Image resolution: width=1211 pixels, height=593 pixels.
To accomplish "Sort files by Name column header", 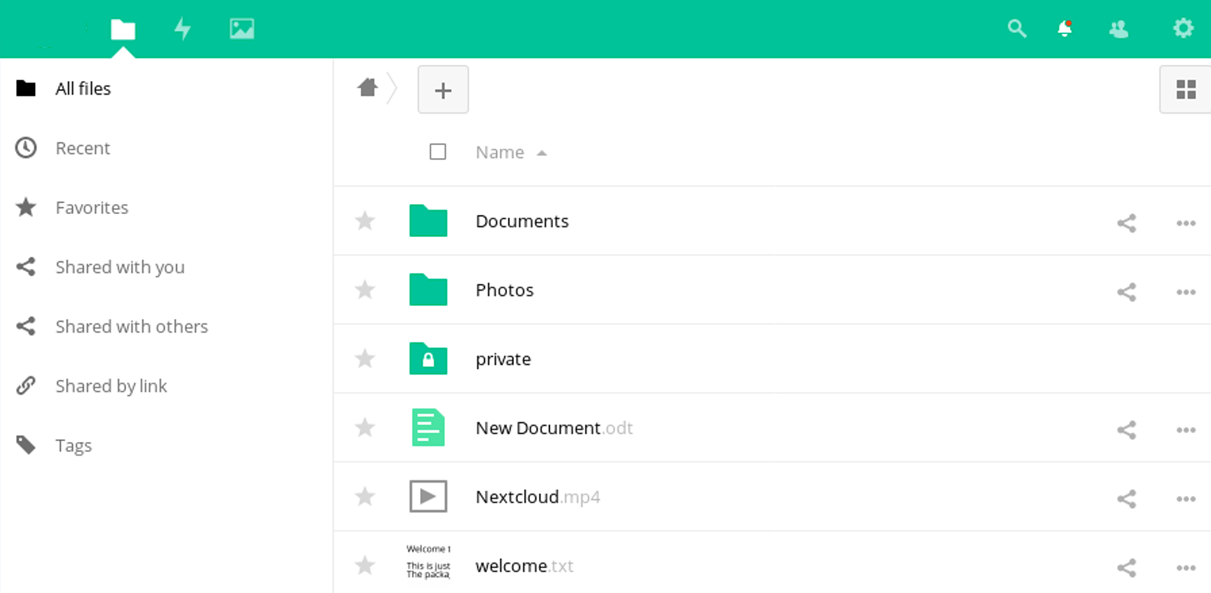I will (500, 152).
